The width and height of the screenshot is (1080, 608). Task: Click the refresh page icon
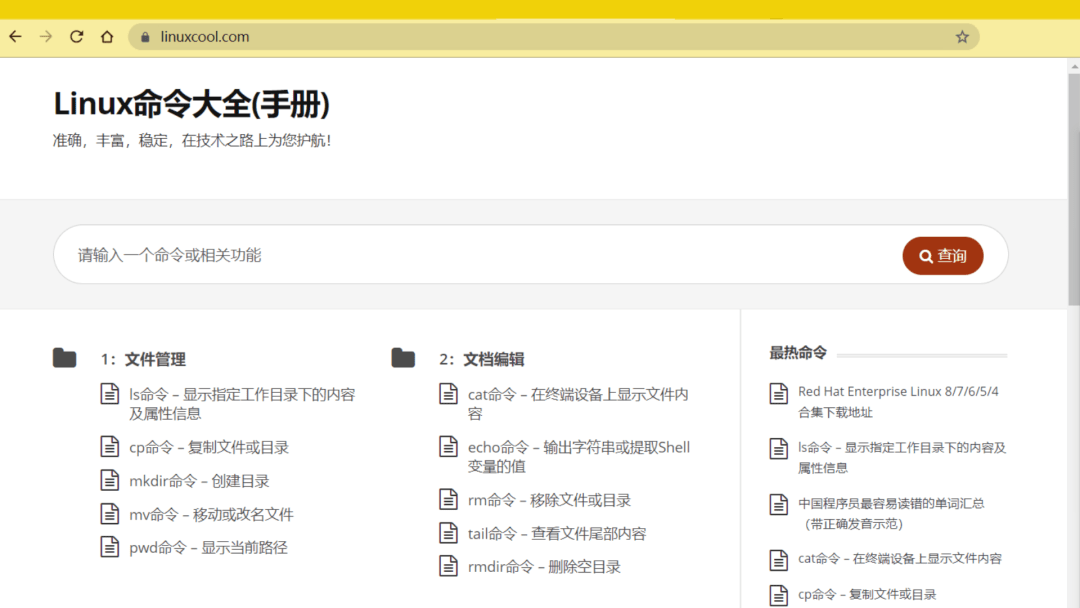[77, 36]
